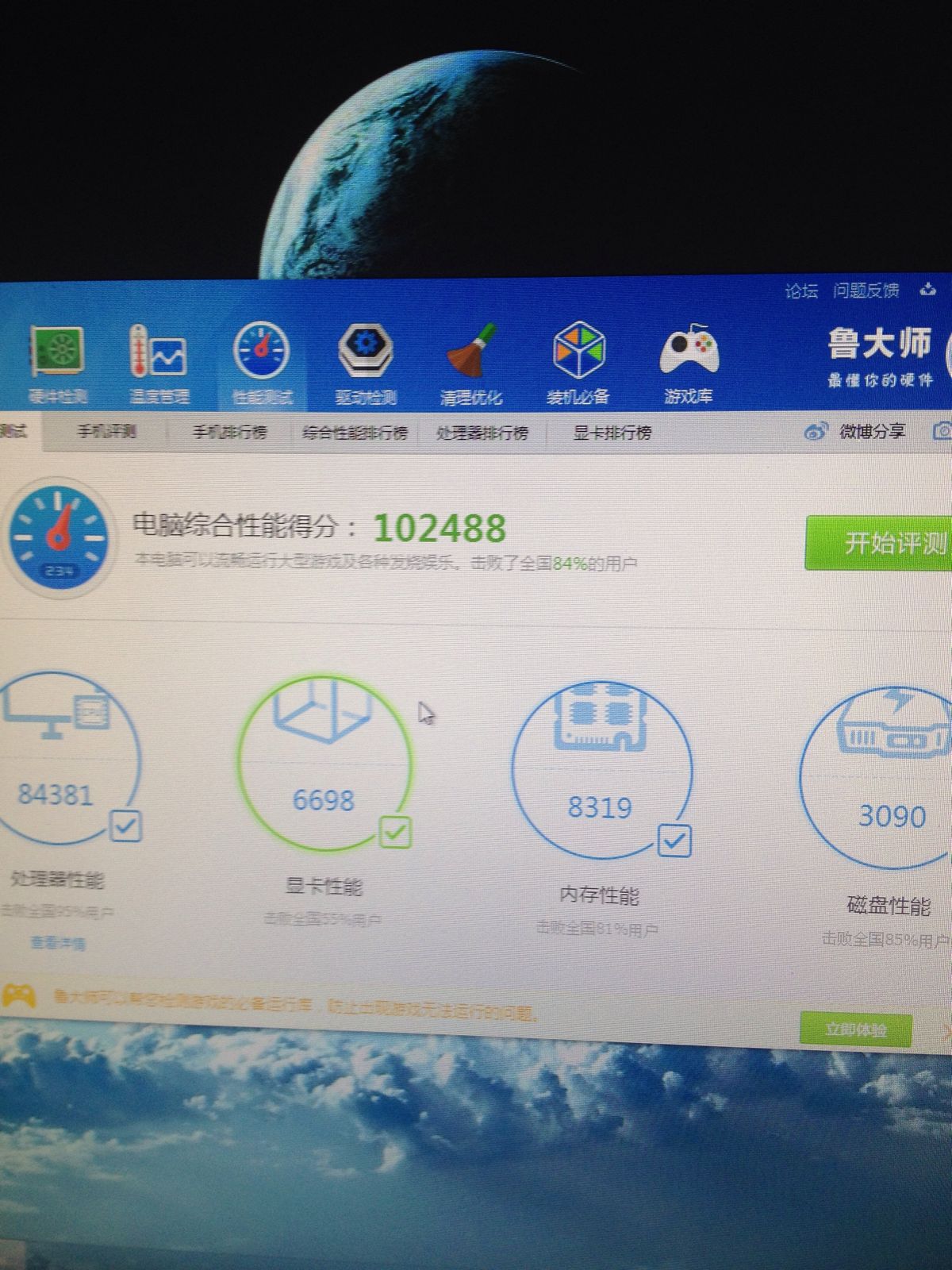The image size is (952, 1270).
Task: Open the 问题反馈 feedback link
Action: 866,291
